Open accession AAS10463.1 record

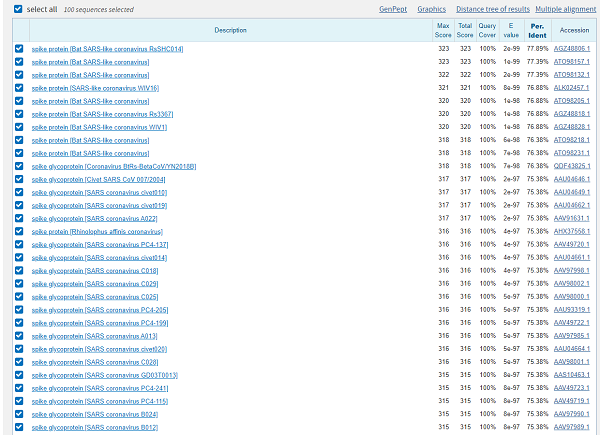pos(573,374)
